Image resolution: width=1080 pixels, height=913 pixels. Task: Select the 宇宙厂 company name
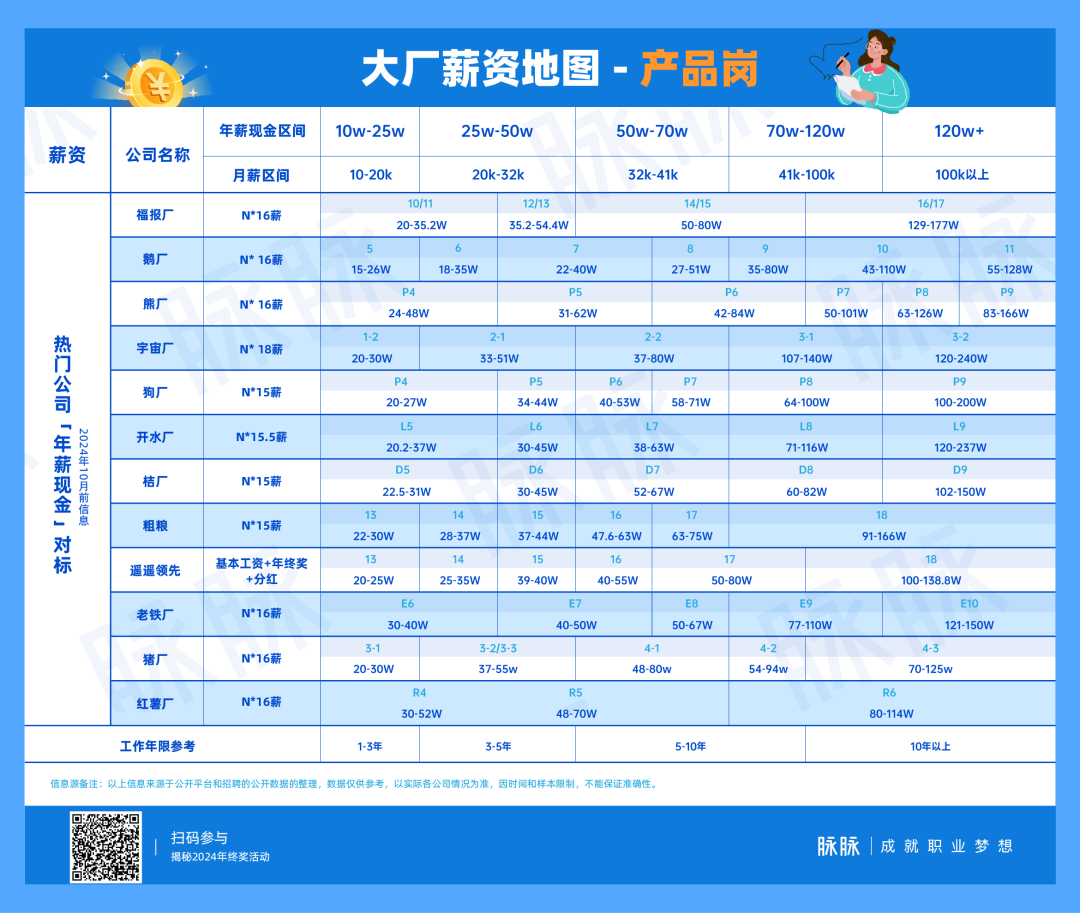[x=154, y=348]
